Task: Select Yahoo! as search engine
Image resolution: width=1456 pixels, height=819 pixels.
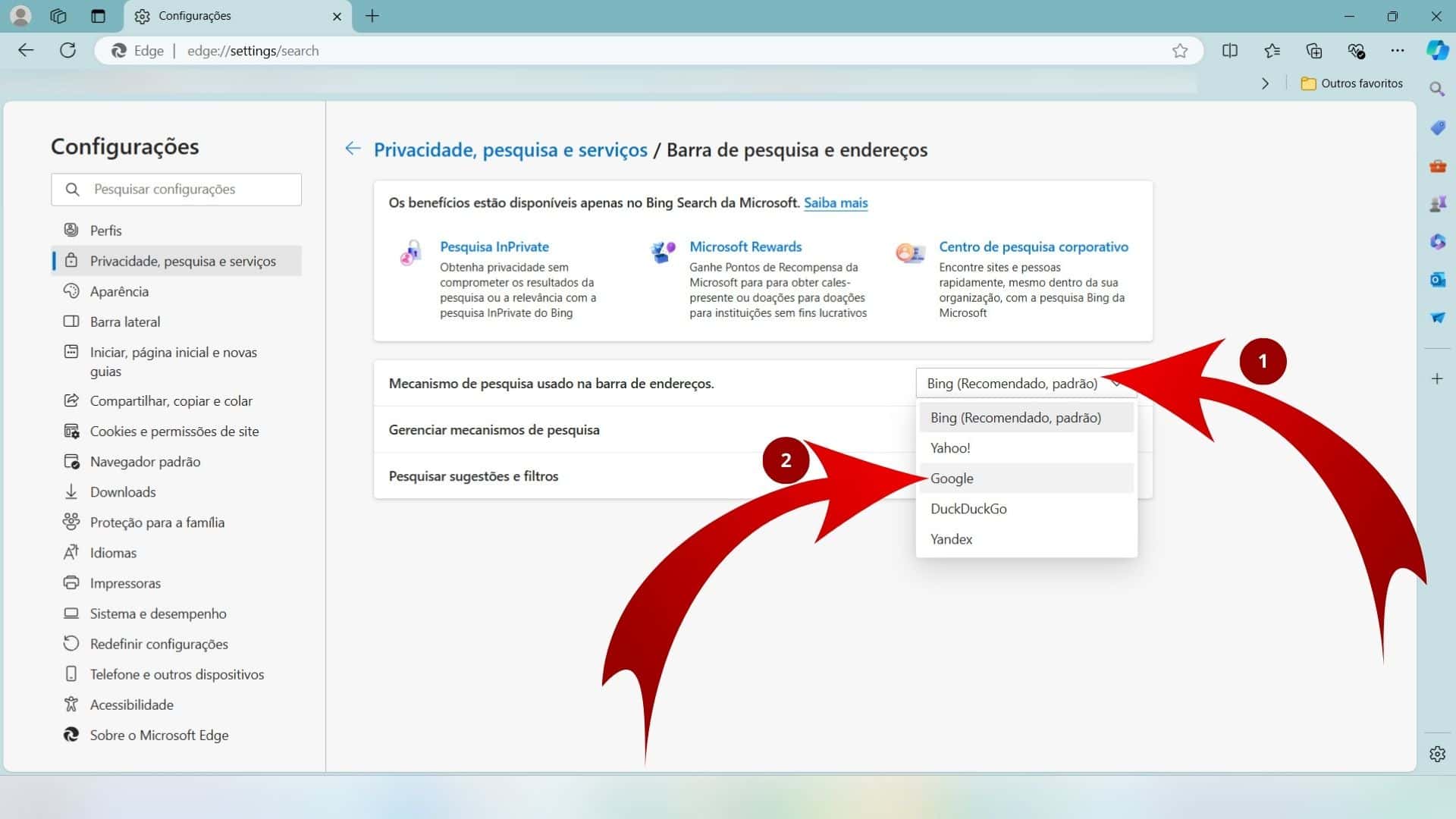Action: pyautogui.click(x=1026, y=447)
